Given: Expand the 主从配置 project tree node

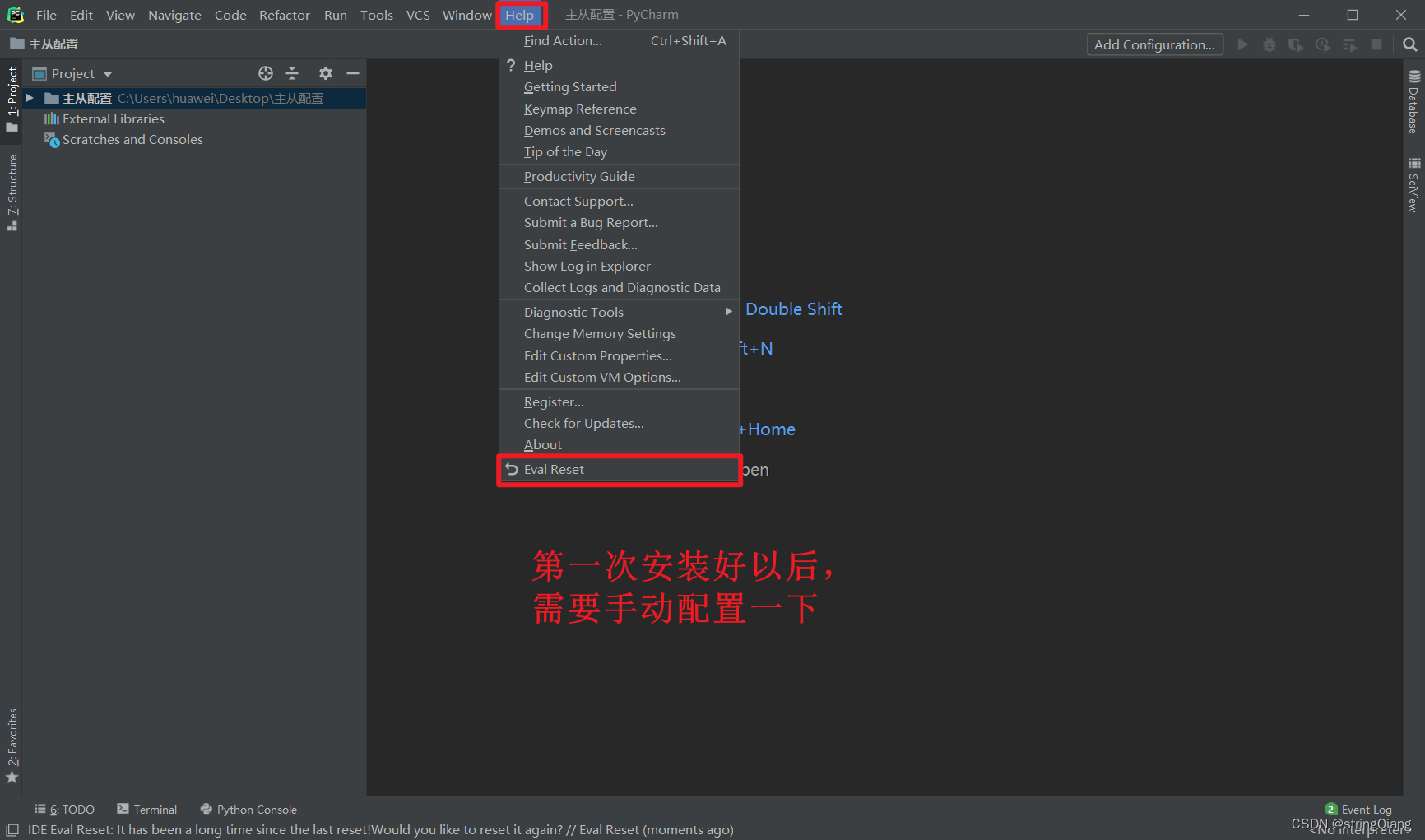Looking at the screenshot, I should (x=30, y=98).
